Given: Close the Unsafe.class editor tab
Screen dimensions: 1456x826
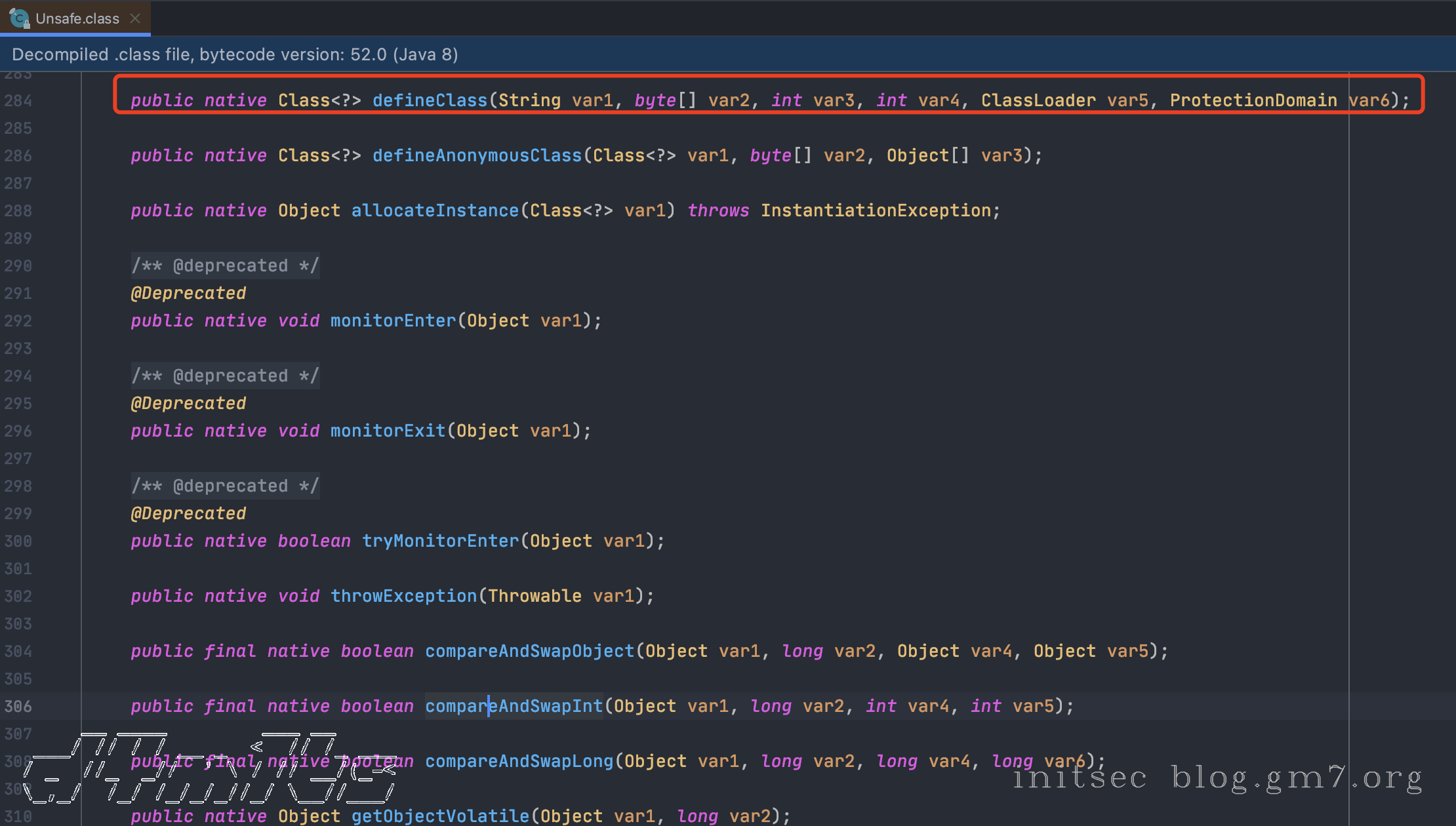Looking at the screenshot, I should 135,18.
